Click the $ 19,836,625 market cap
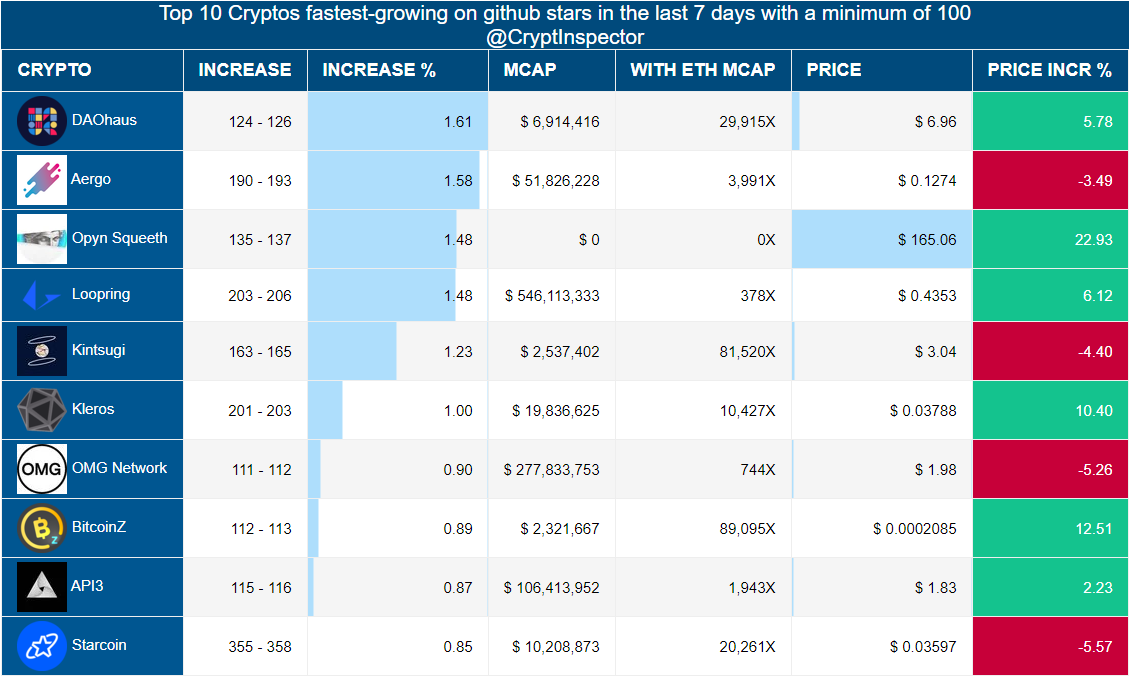 [556, 411]
